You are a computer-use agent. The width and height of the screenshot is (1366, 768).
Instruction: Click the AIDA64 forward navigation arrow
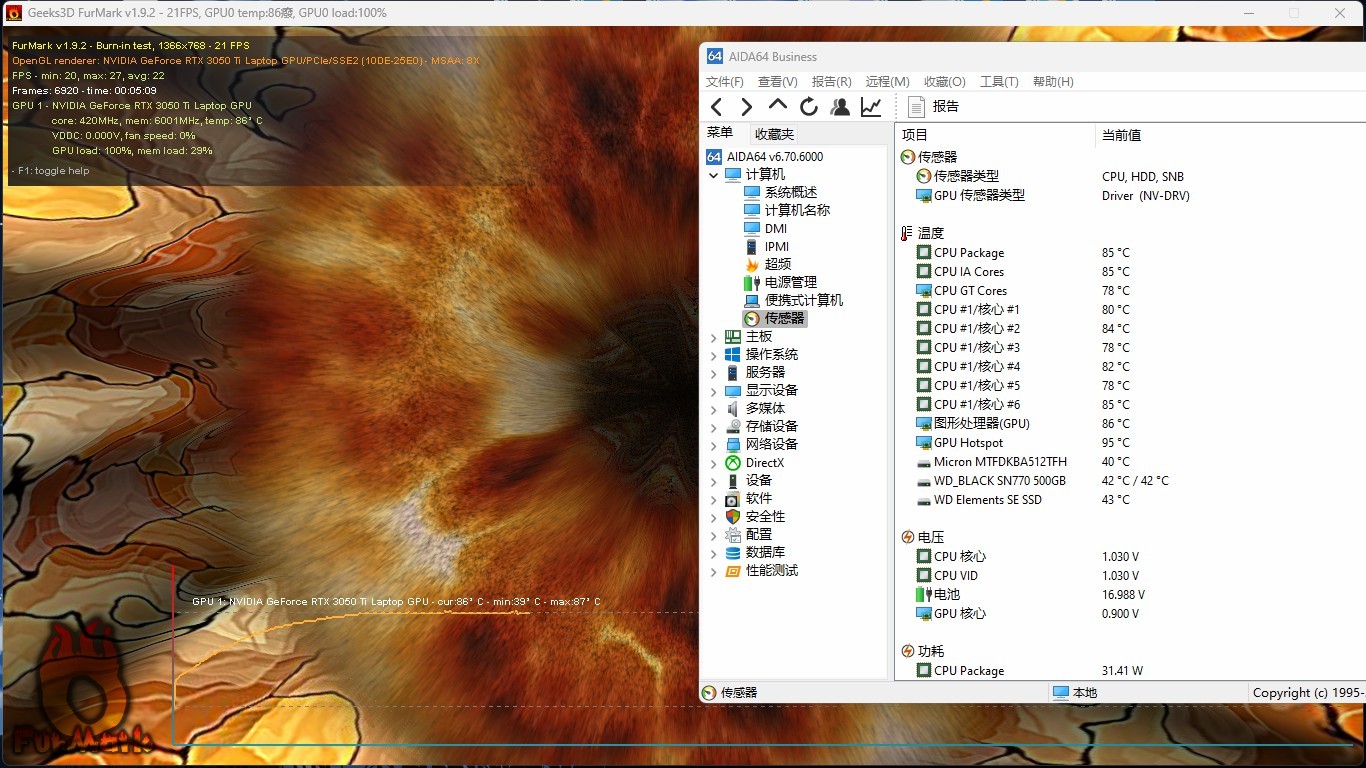click(x=747, y=107)
